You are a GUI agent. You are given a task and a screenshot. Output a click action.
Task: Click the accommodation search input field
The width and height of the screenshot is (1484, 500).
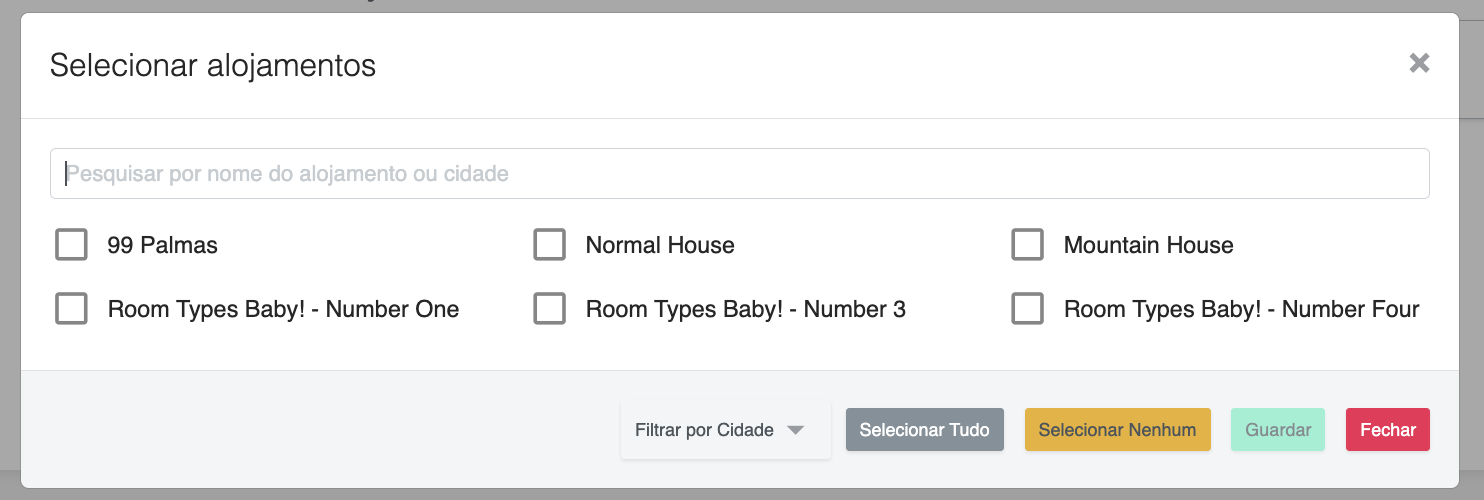739,174
